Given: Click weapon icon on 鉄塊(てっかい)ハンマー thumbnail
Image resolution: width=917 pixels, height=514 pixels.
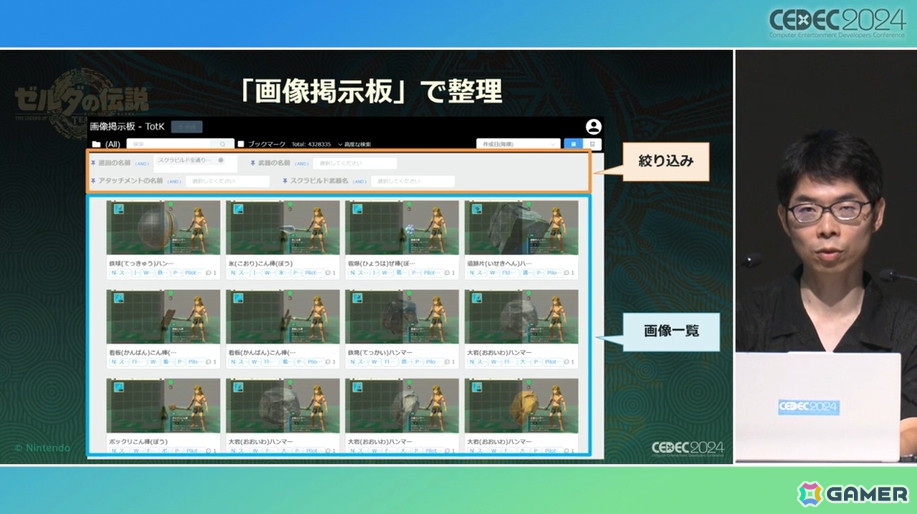Looking at the screenshot, I should click(357, 298).
